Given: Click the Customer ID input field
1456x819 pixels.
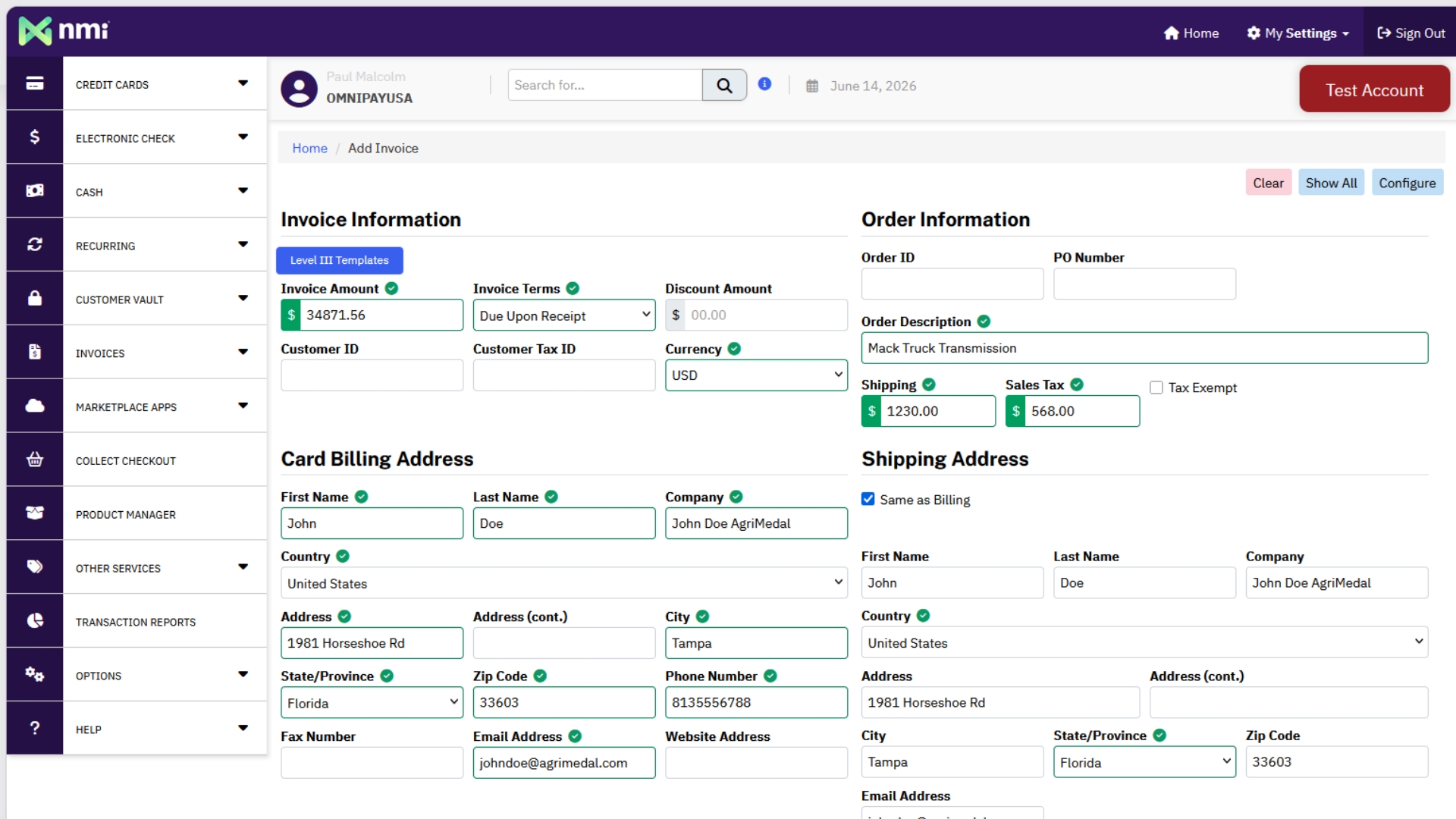Looking at the screenshot, I should pyautogui.click(x=372, y=375).
